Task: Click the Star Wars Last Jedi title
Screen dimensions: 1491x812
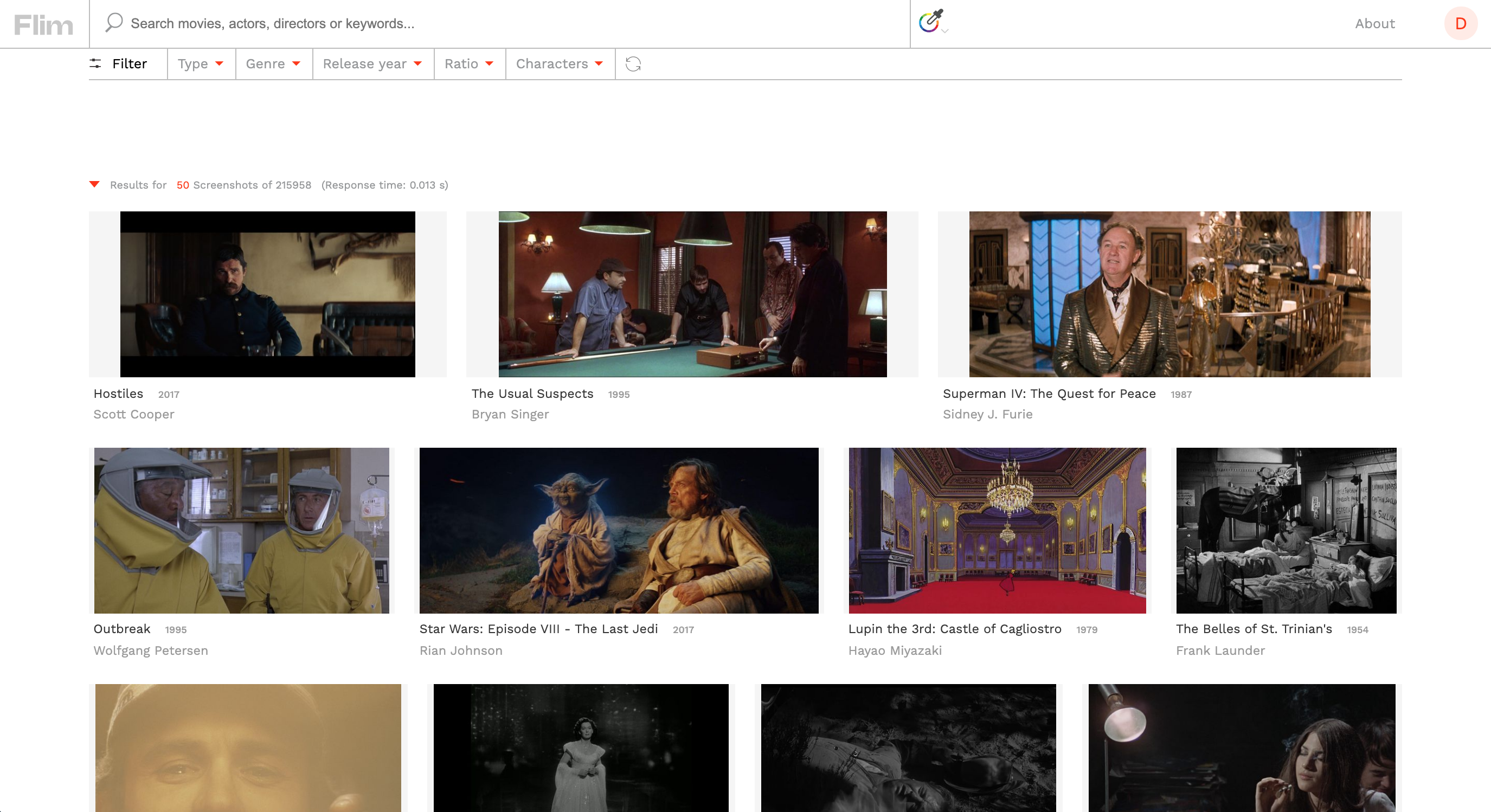Action: coord(538,629)
